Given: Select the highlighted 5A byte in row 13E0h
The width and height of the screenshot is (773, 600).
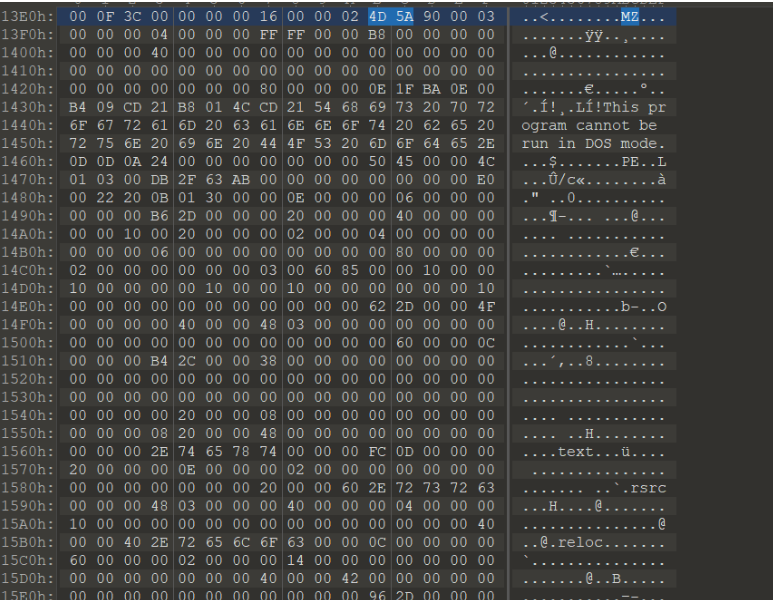Looking at the screenshot, I should pyautogui.click(x=404, y=16).
